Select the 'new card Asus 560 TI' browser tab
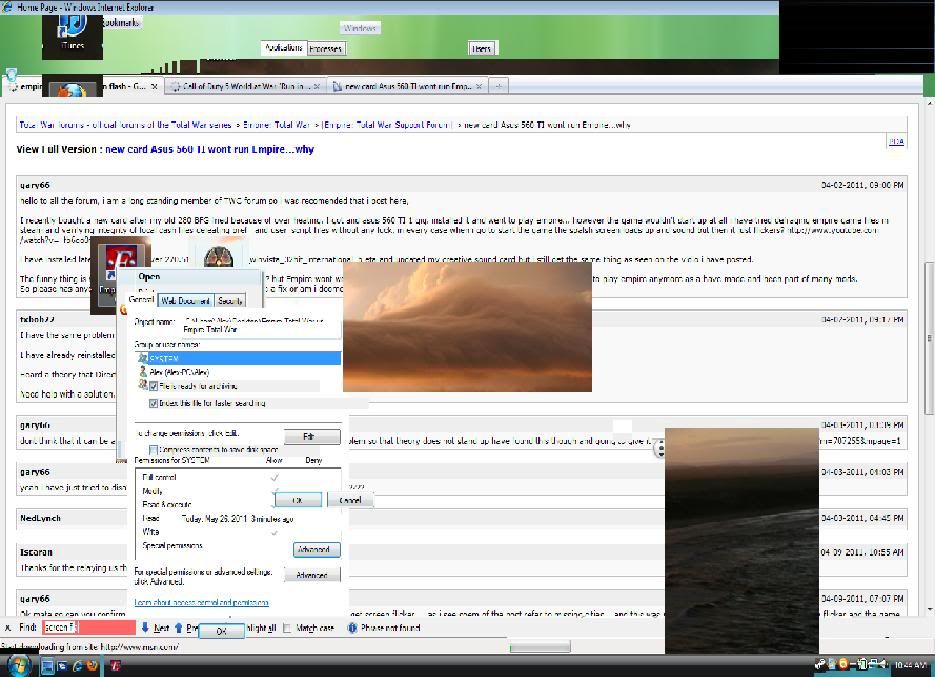The image size is (935, 677). 405,87
